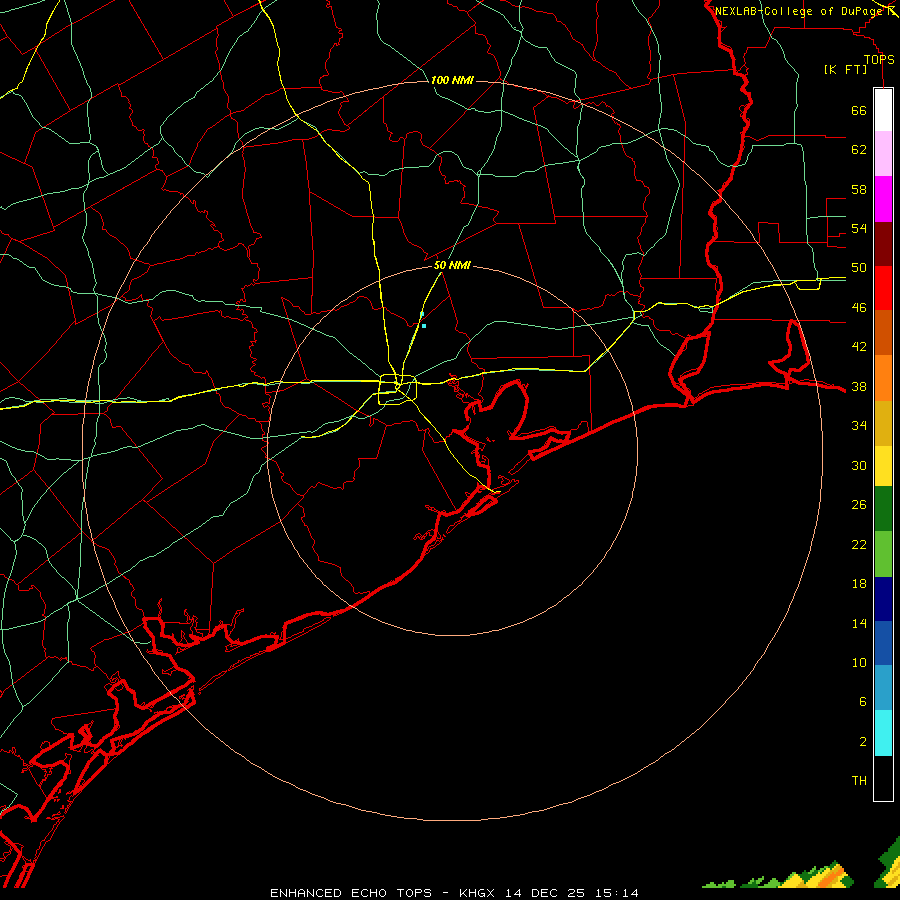
Task: Click the 66 value on the scale
Action: click(859, 110)
